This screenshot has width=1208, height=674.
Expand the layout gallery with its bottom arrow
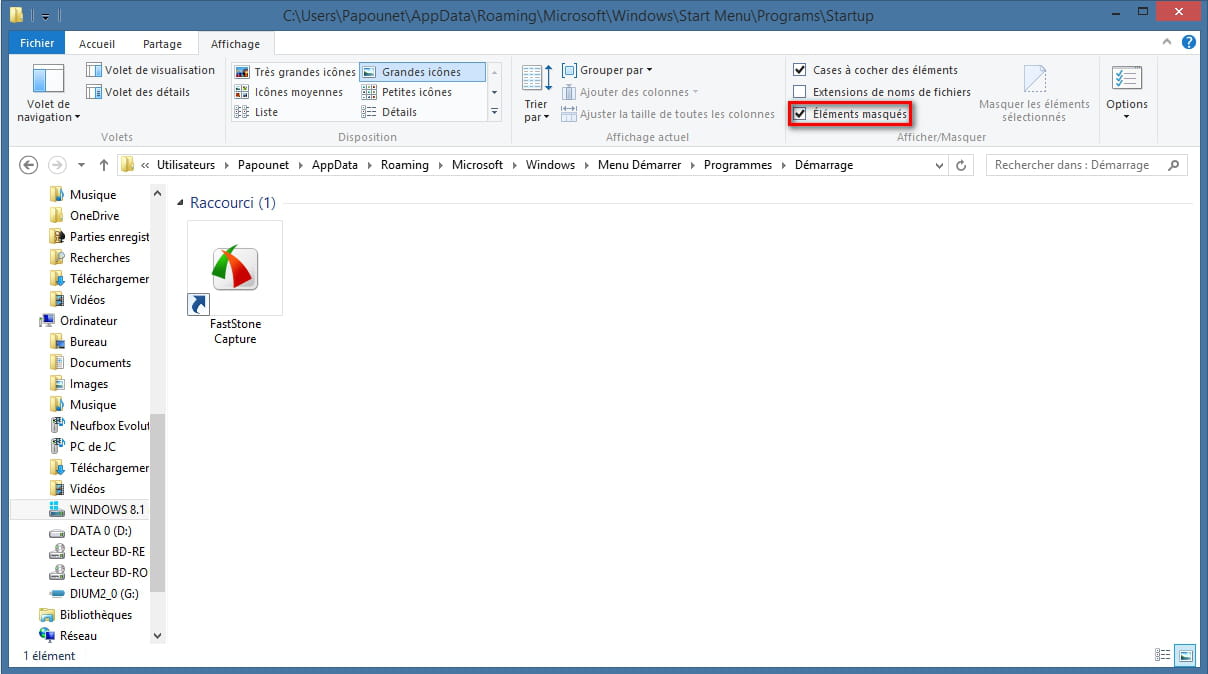(x=494, y=112)
